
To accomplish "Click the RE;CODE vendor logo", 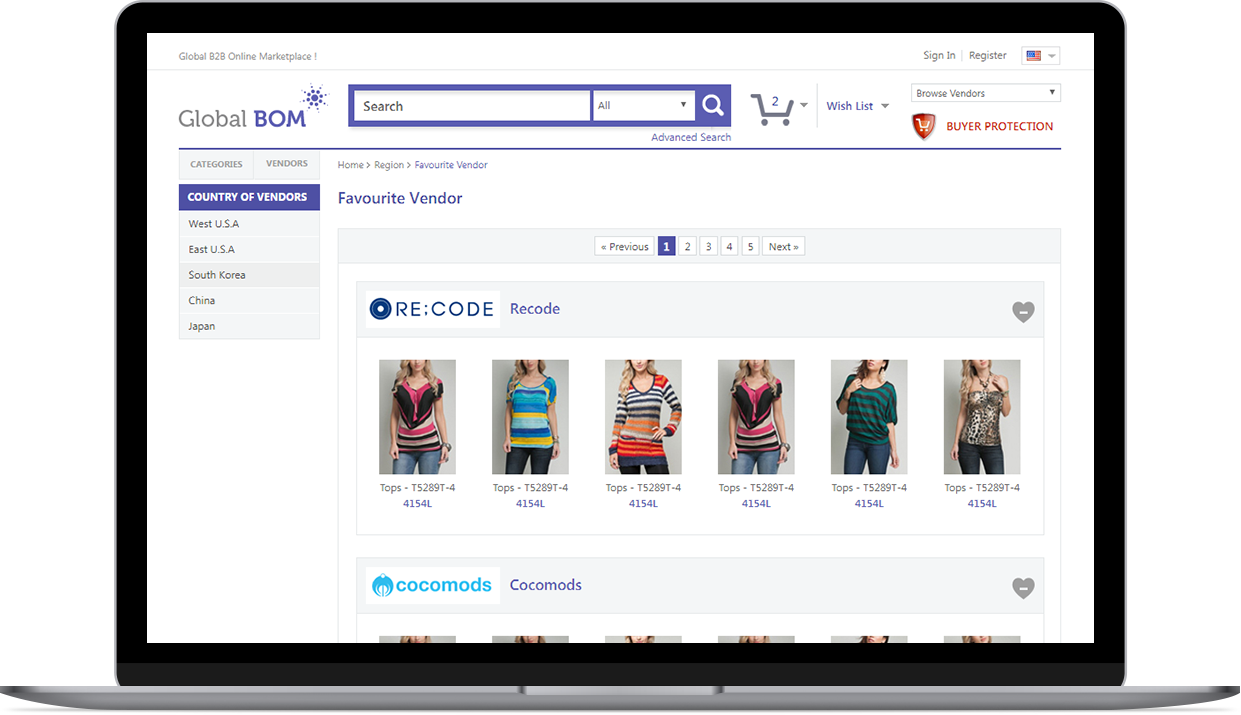I will [x=433, y=309].
